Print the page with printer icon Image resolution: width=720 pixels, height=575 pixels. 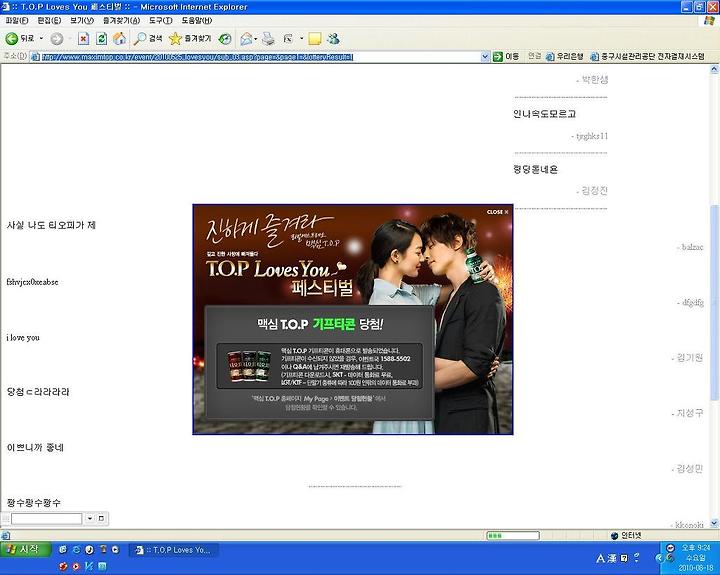click(x=268, y=39)
